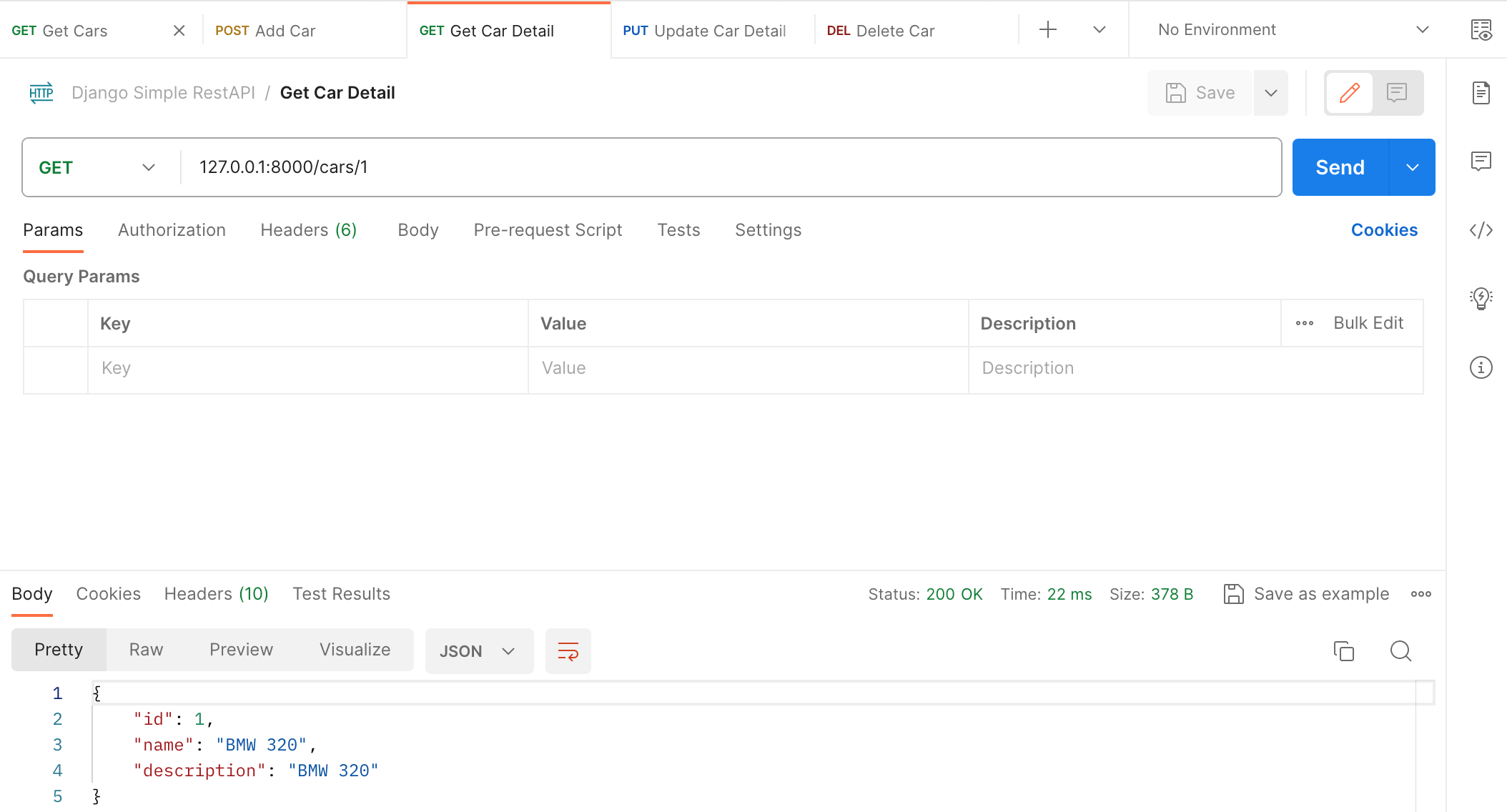
Task: Open the Update Car Detail tab
Action: coord(704,31)
